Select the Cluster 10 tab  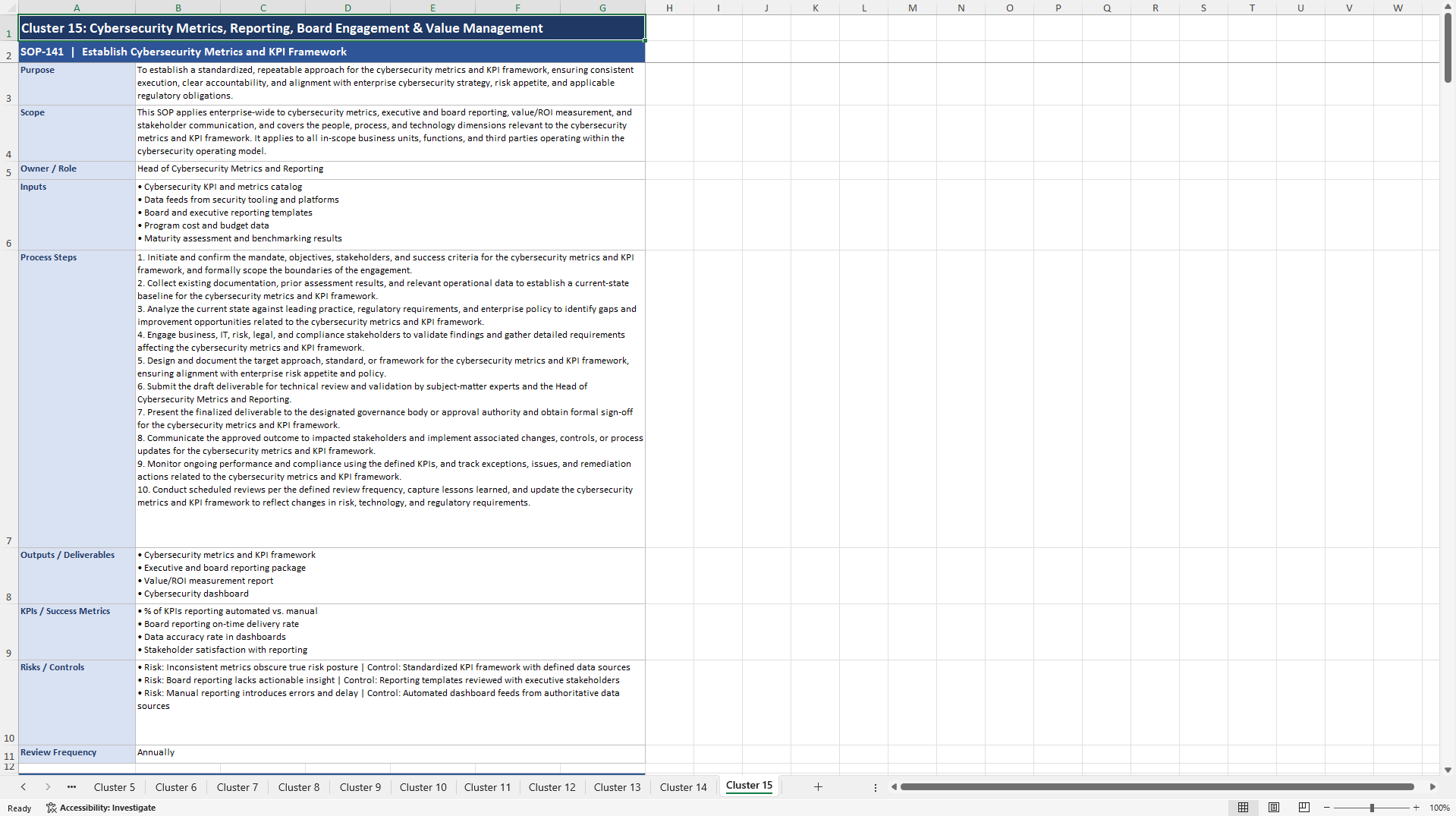pyautogui.click(x=423, y=787)
